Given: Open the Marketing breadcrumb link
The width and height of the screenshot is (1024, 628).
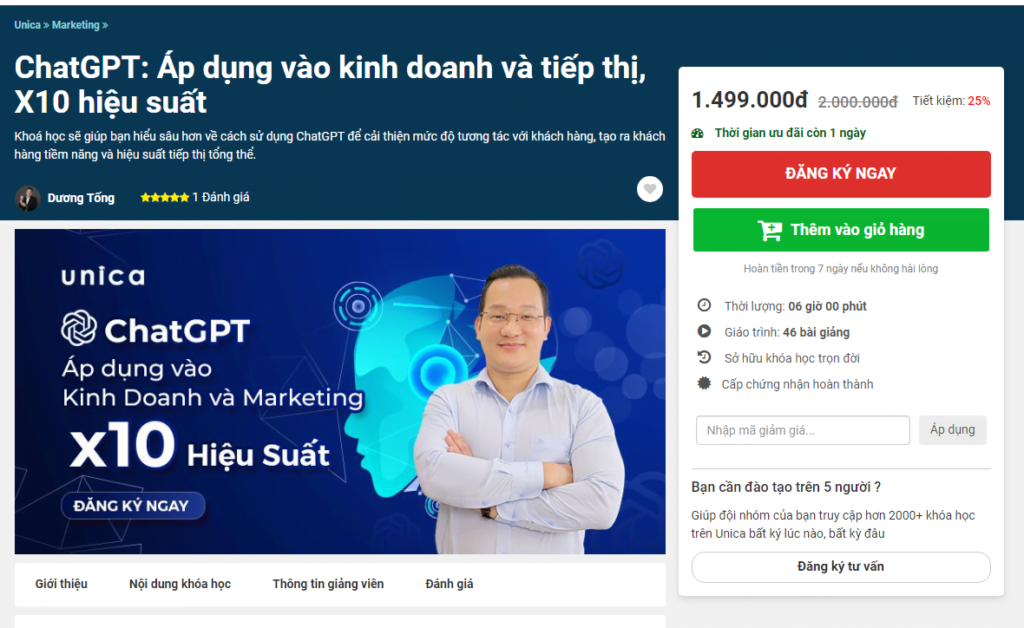Looking at the screenshot, I should pos(76,25).
